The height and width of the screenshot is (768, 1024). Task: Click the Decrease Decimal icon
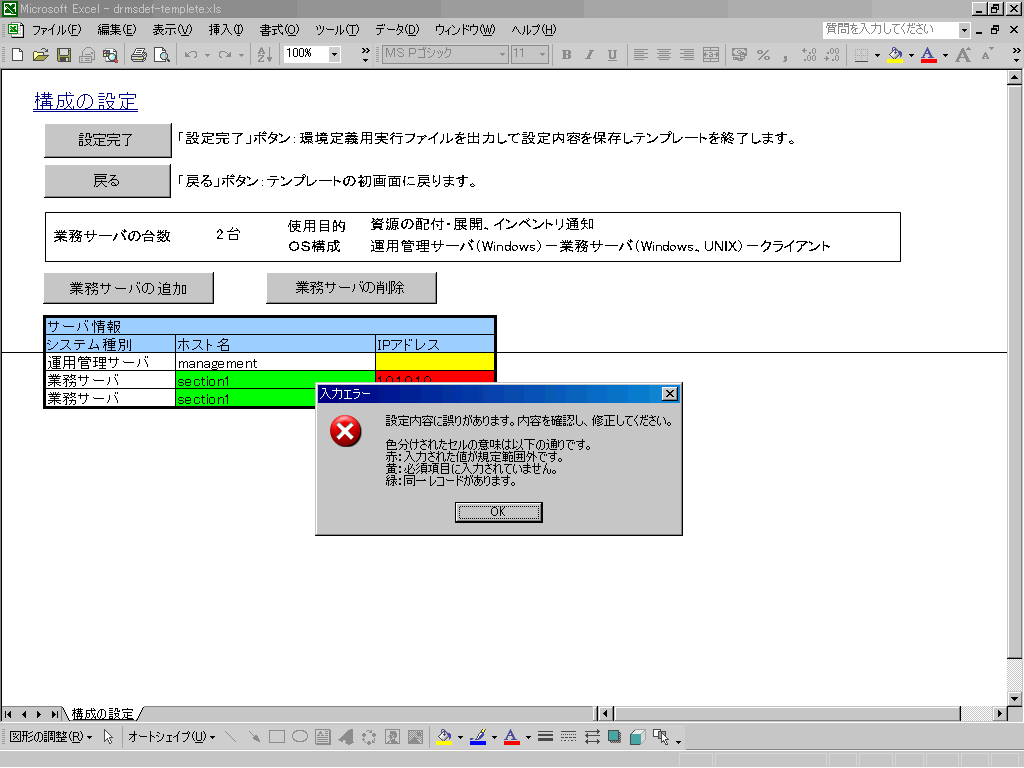click(x=832, y=55)
